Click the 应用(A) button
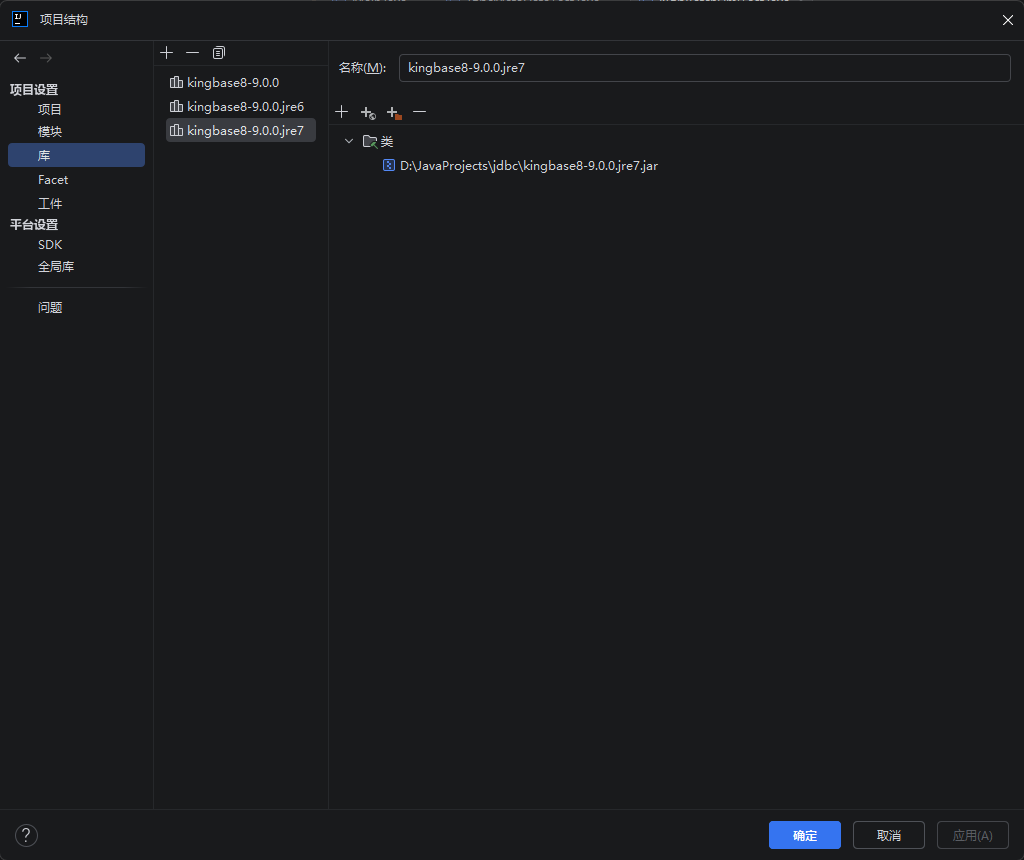 [973, 835]
